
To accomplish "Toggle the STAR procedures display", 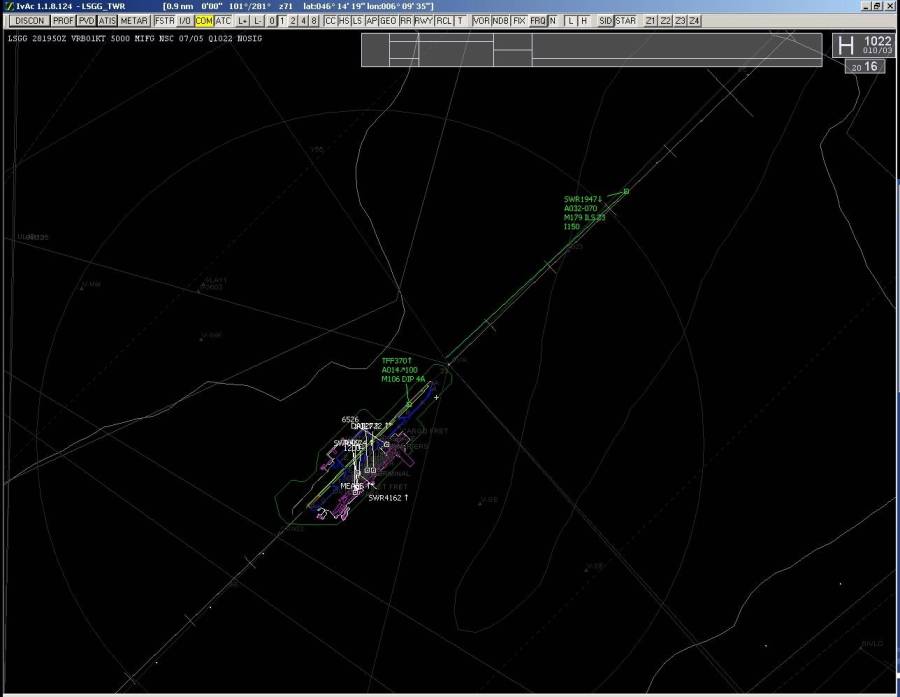I will [625, 21].
